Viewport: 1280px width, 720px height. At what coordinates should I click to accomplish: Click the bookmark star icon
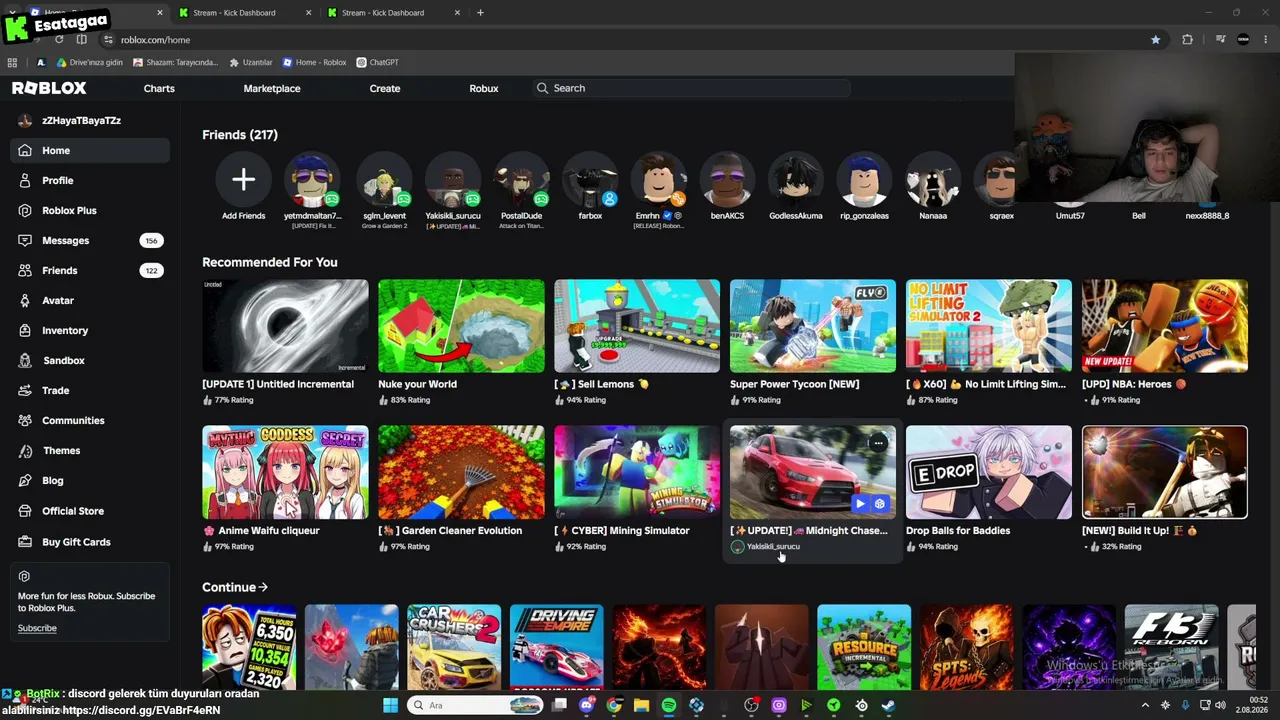[x=1156, y=40]
